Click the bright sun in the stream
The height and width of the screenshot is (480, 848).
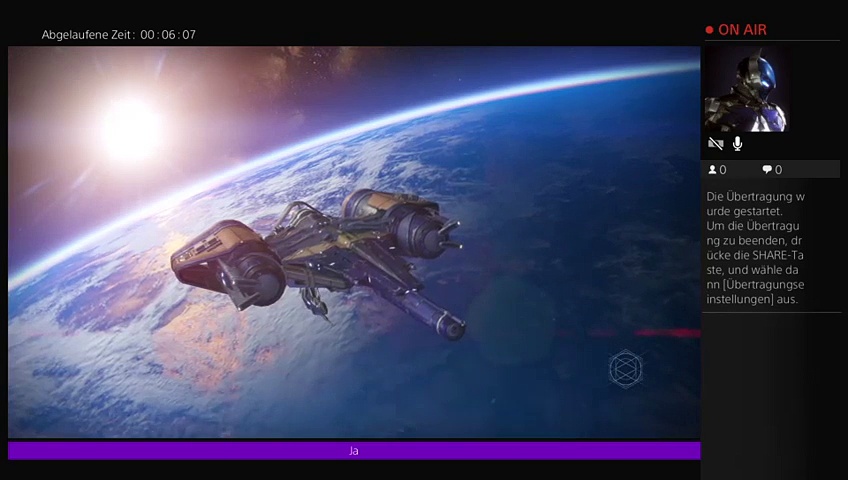tap(132, 128)
